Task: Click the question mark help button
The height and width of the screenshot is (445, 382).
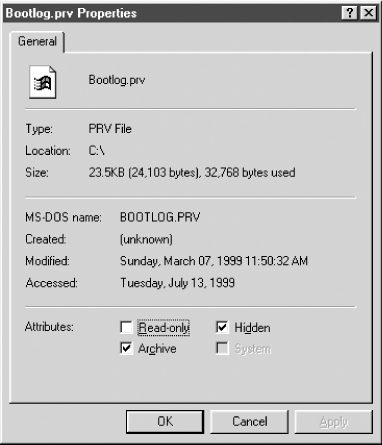Action: (x=350, y=13)
